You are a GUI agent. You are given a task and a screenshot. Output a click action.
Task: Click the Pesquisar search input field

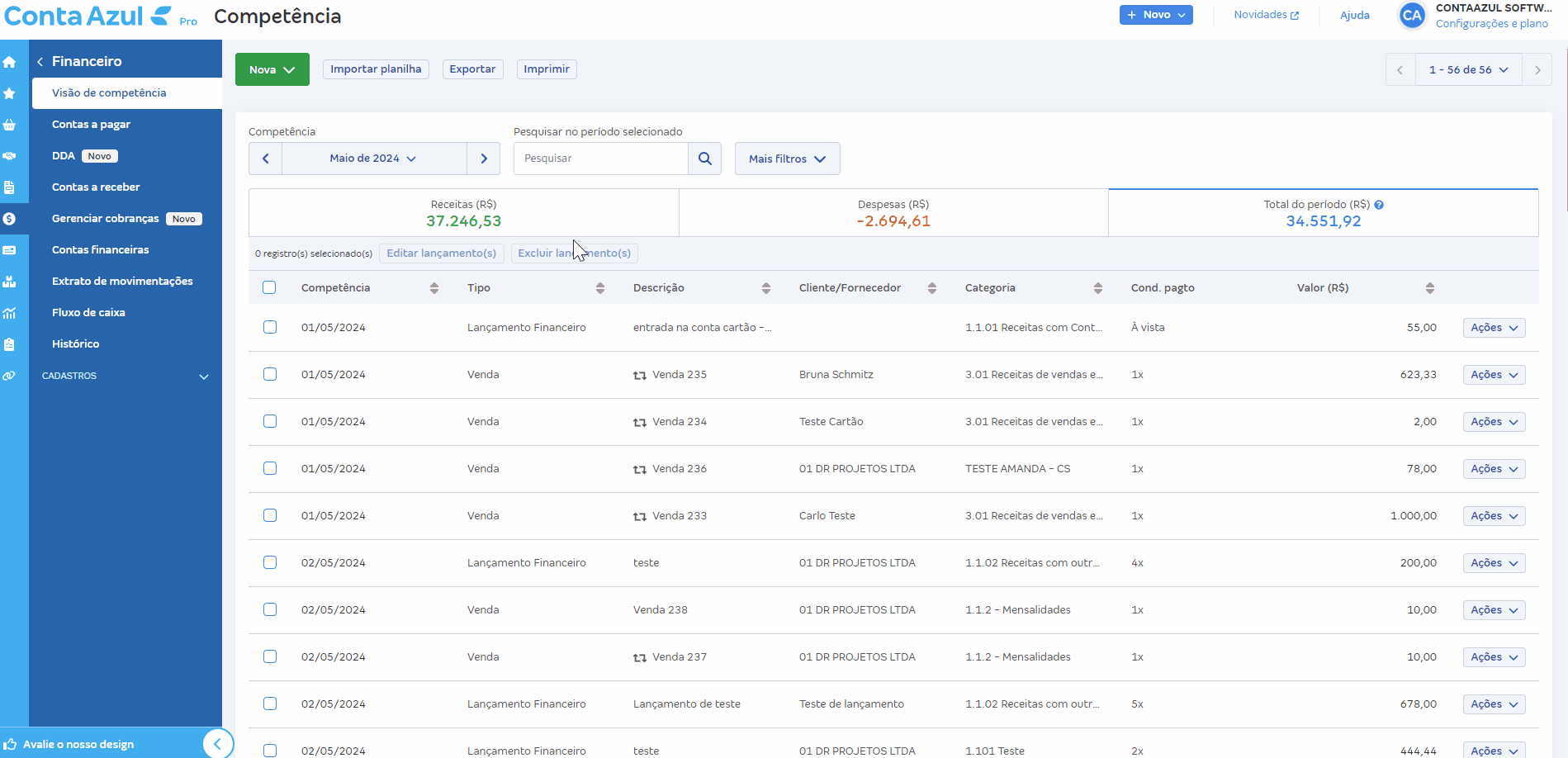click(600, 159)
